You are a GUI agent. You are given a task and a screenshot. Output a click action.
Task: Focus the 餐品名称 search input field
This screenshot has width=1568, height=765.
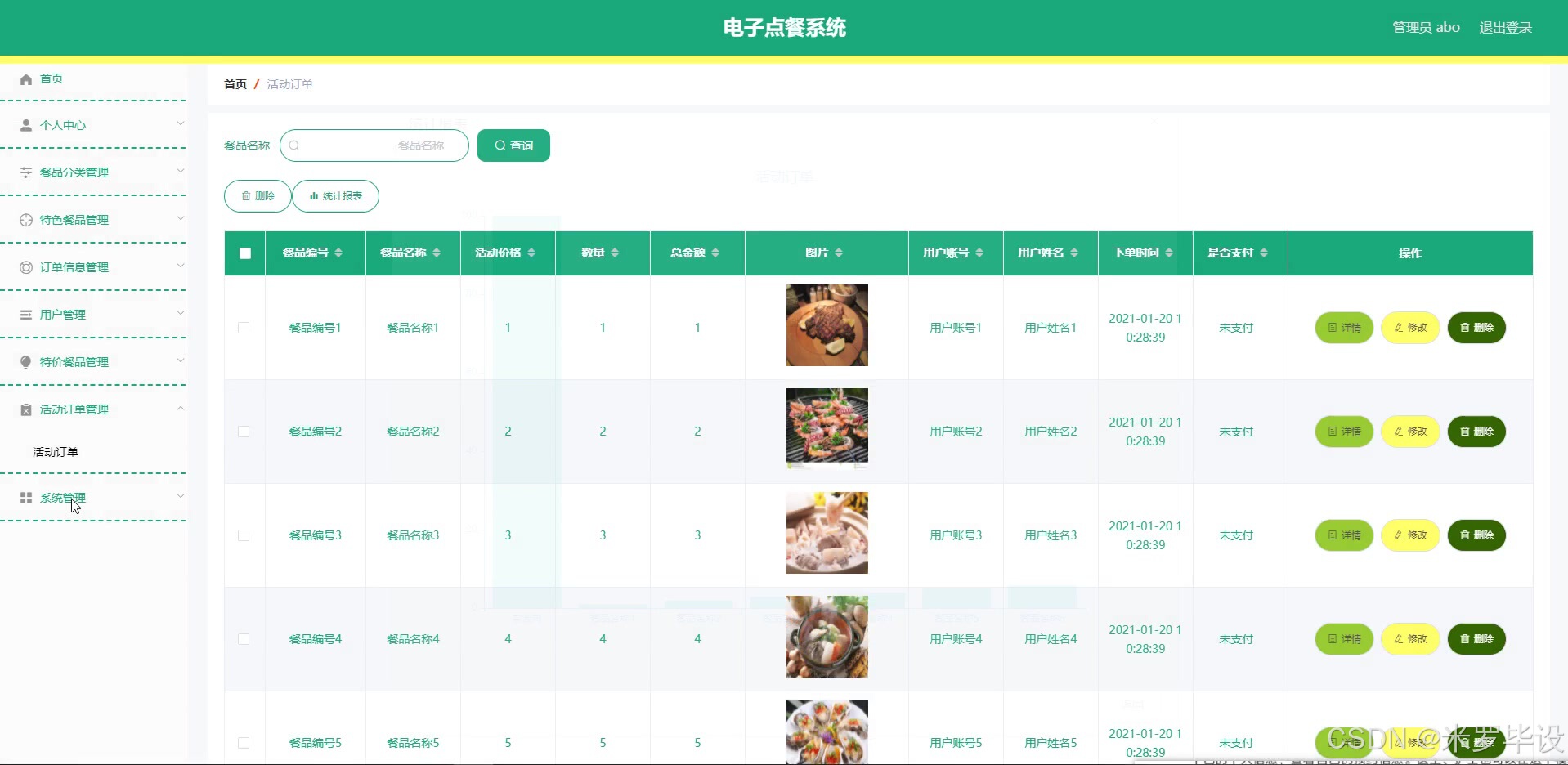pos(374,145)
